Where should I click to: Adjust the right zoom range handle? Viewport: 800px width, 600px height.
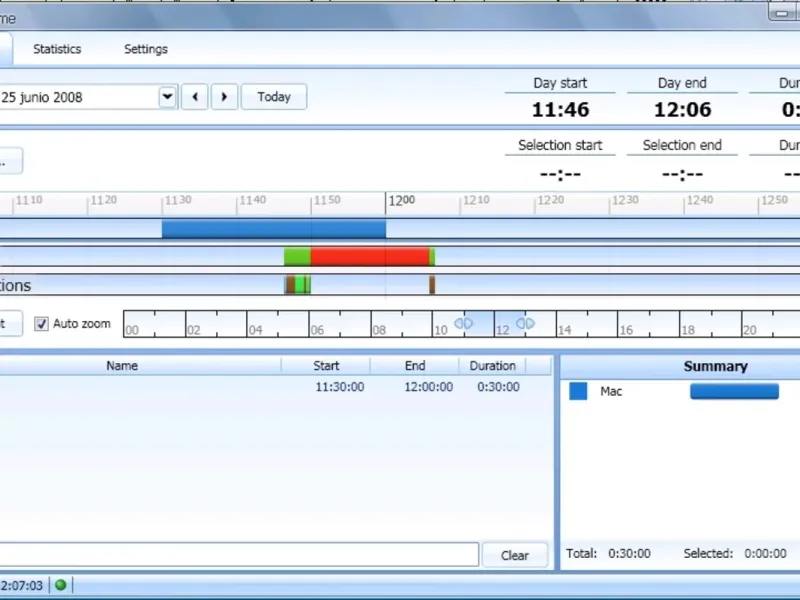click(525, 323)
